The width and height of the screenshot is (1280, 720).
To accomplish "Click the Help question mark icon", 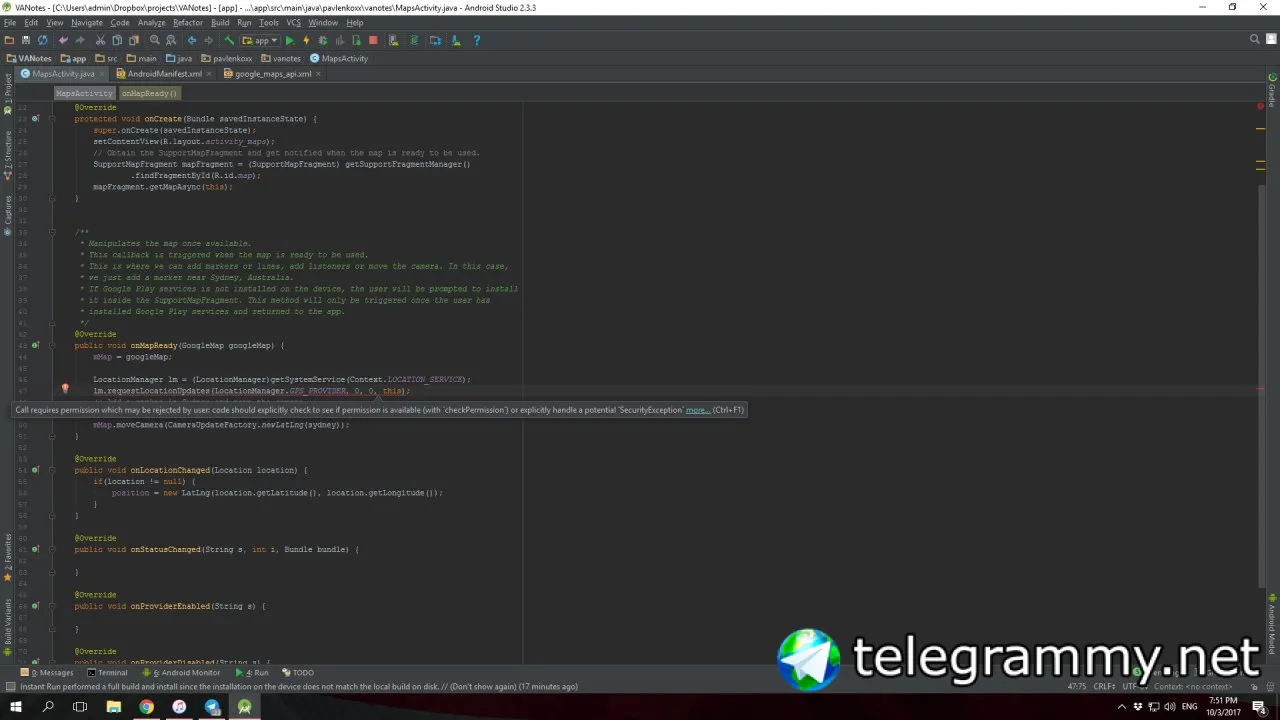I will click(477, 40).
